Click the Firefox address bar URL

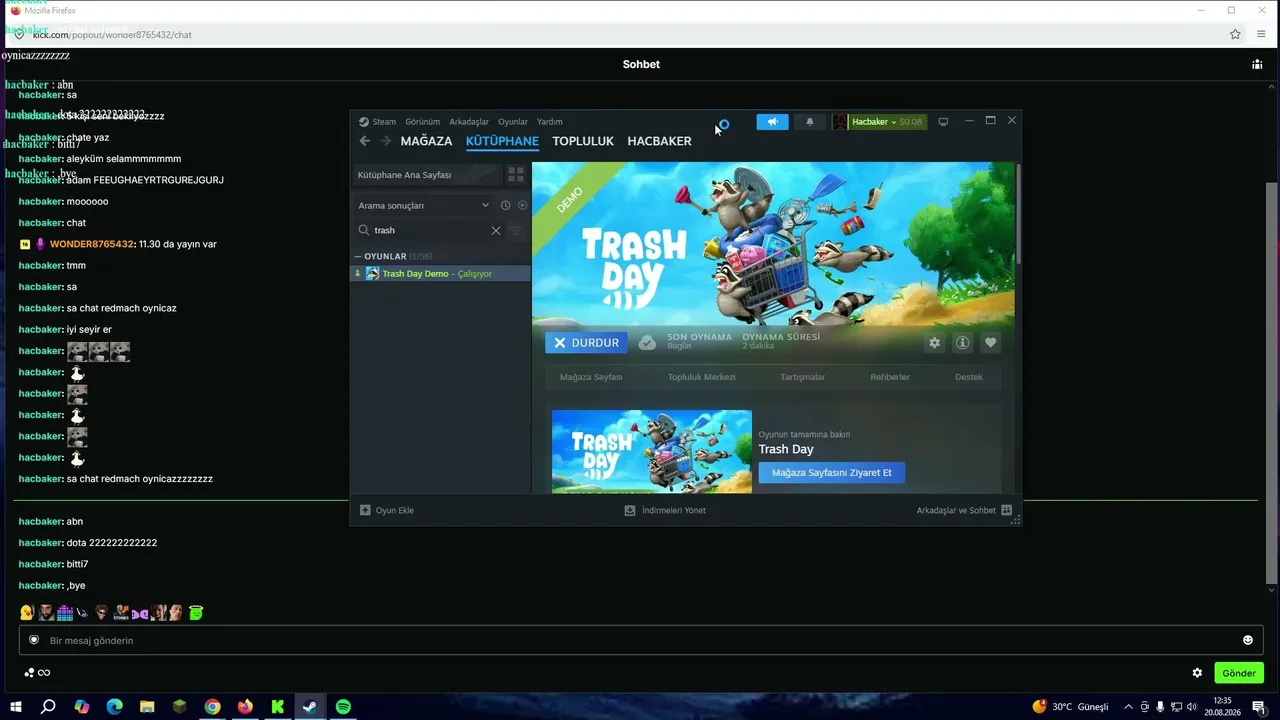pyautogui.click(x=112, y=35)
